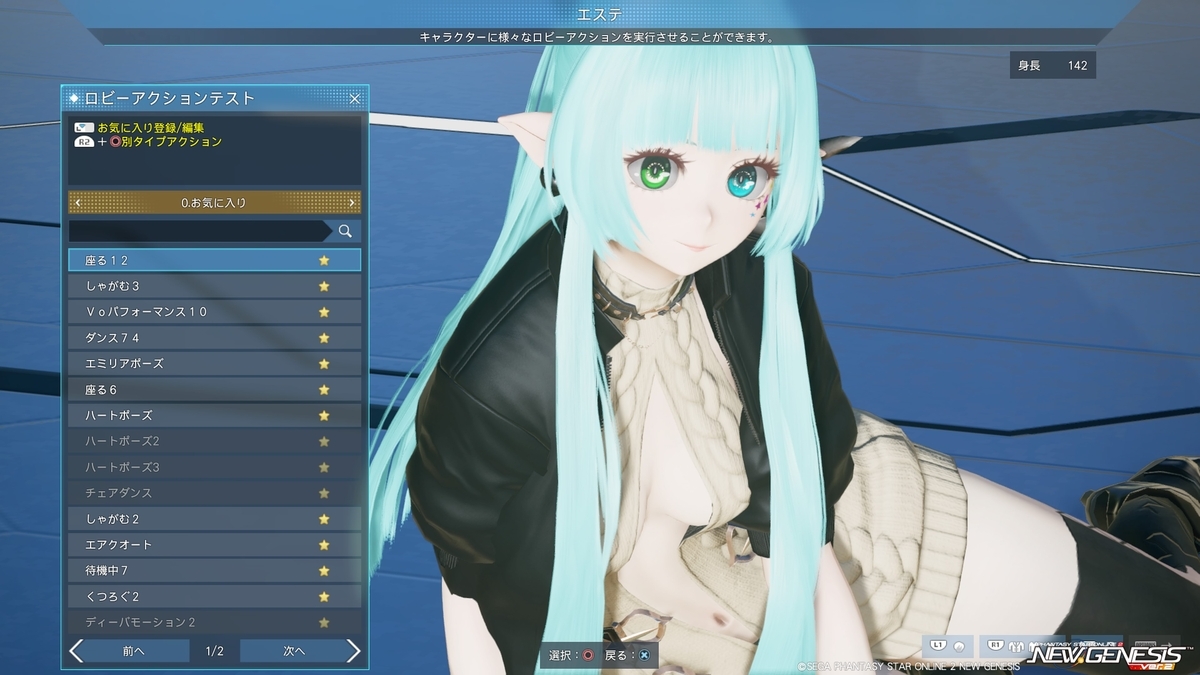Close the ロビーアクションテスト panel
The height and width of the screenshot is (675, 1200).
354,99
